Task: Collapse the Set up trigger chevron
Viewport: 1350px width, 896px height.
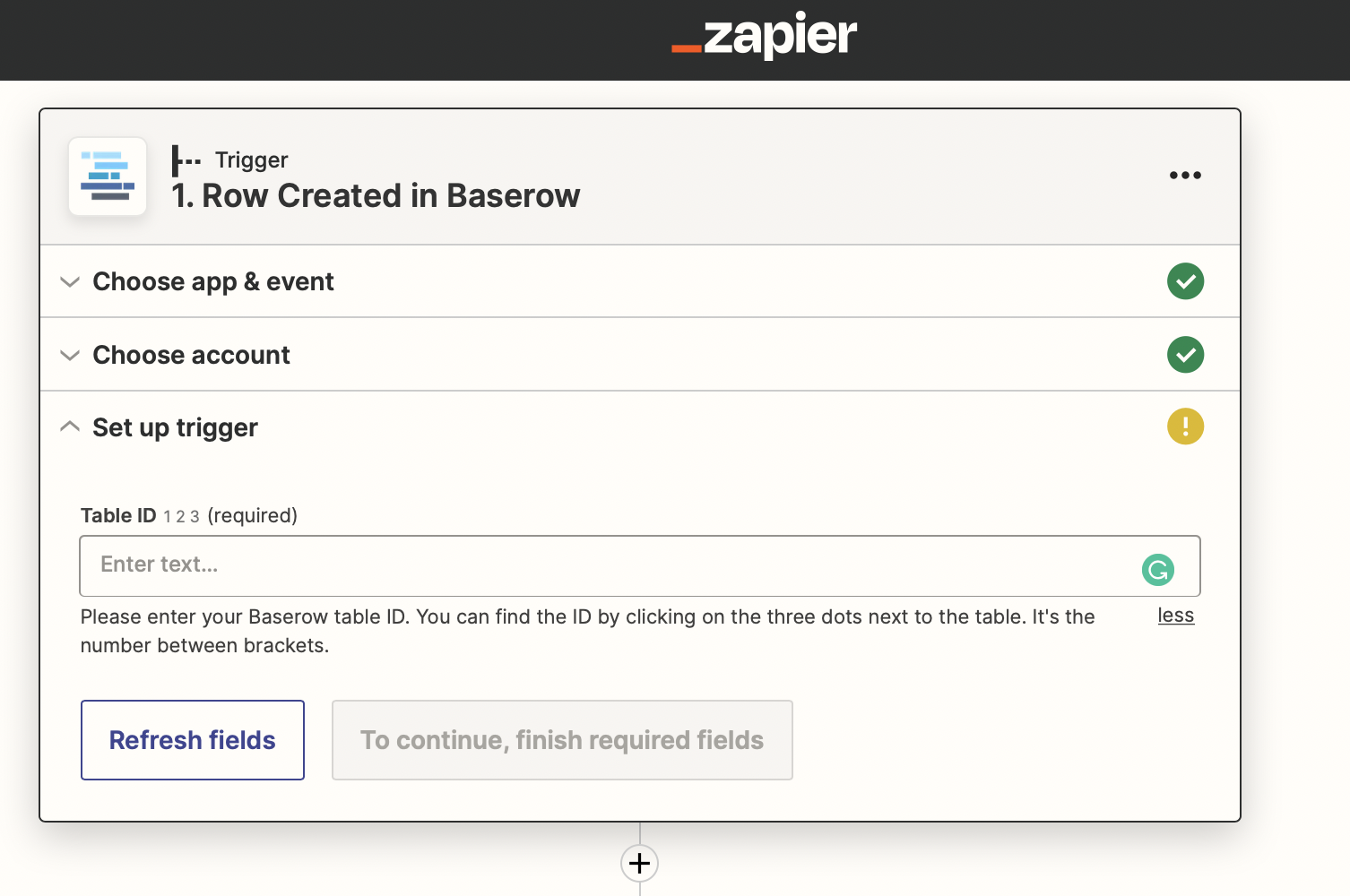Action: coord(70,427)
